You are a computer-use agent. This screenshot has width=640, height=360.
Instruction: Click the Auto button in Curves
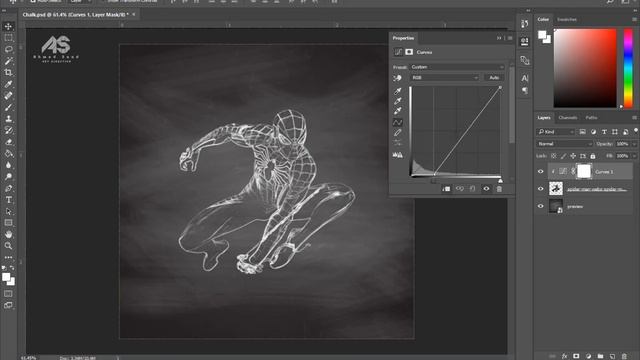[494, 78]
